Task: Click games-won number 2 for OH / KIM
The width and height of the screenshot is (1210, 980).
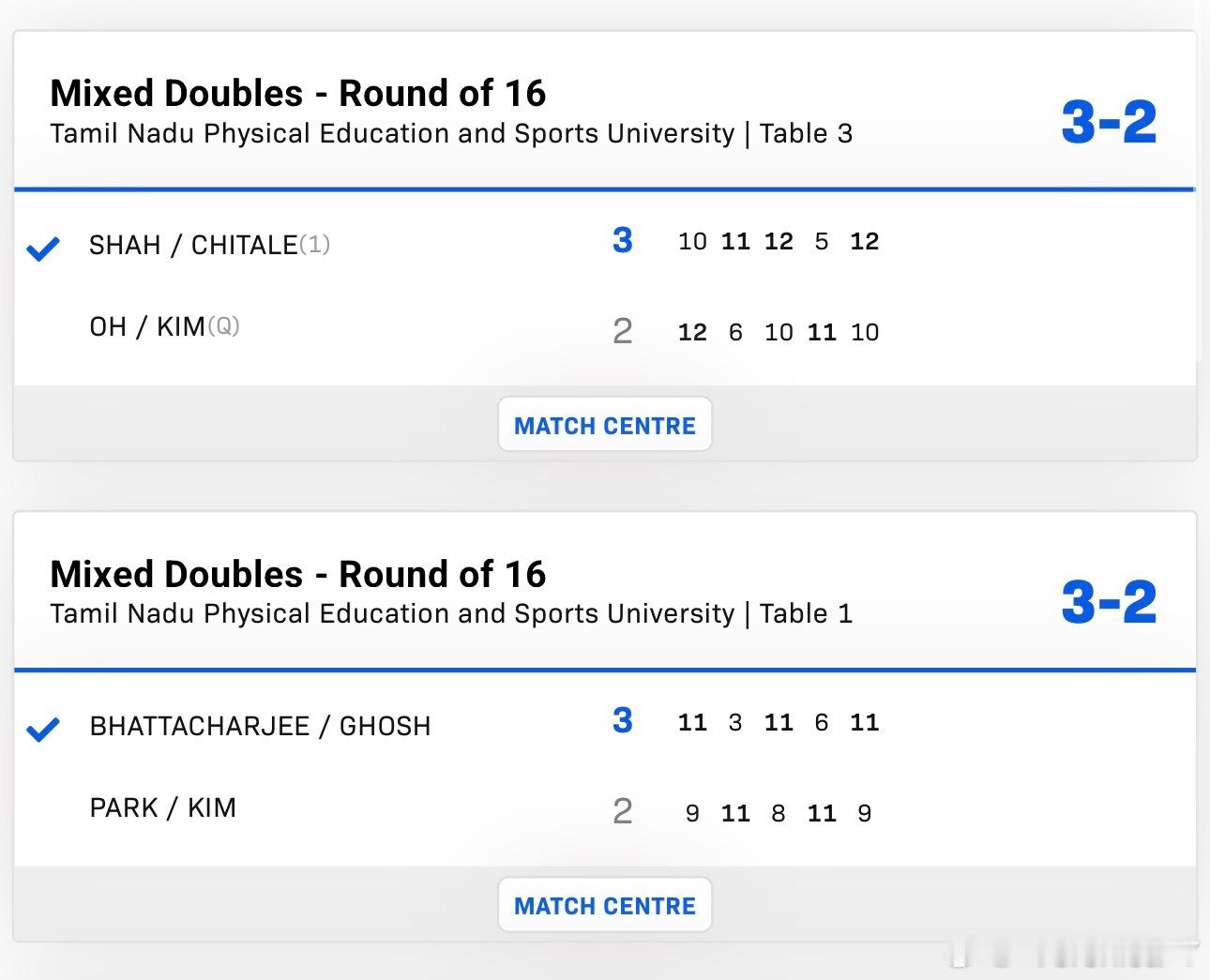Action: 622,331
